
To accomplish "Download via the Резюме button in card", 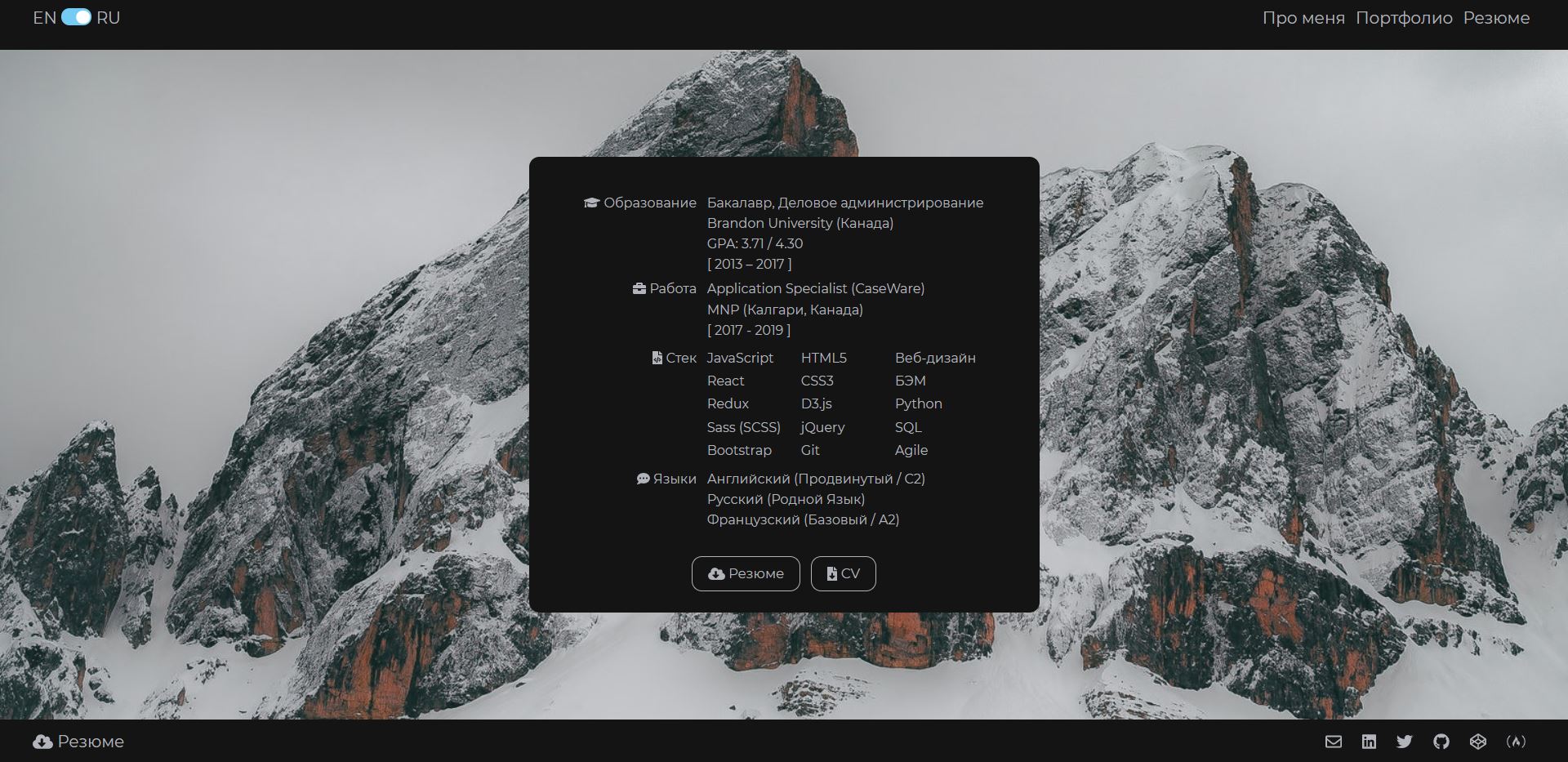I will (x=746, y=573).
